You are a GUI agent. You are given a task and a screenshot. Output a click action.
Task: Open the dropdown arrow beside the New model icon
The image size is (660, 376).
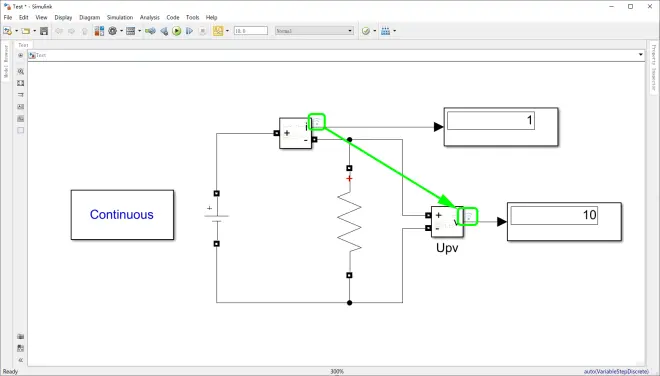(x=16, y=31)
